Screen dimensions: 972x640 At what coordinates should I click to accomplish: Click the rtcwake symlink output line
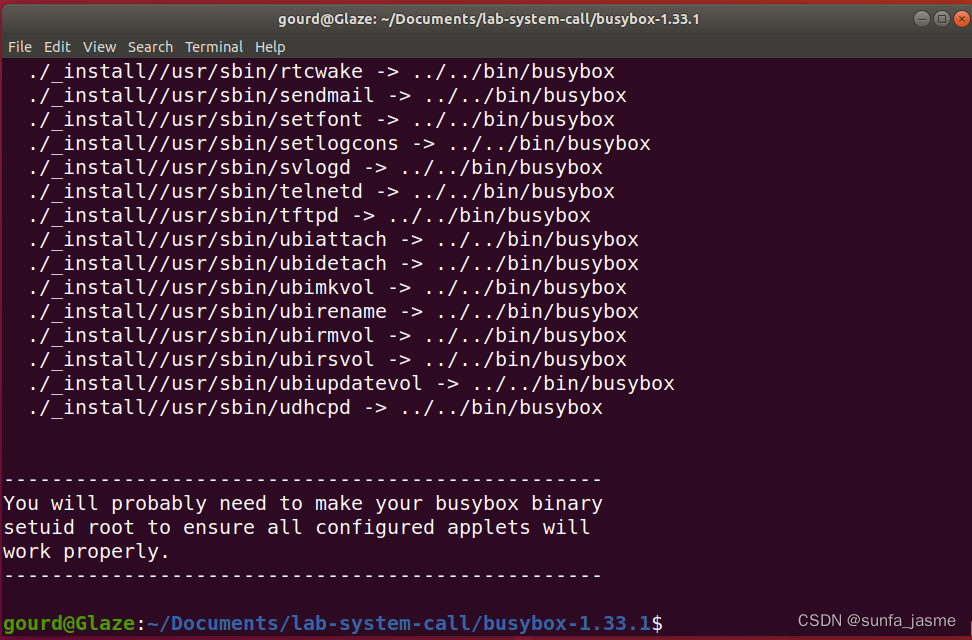click(x=321, y=71)
